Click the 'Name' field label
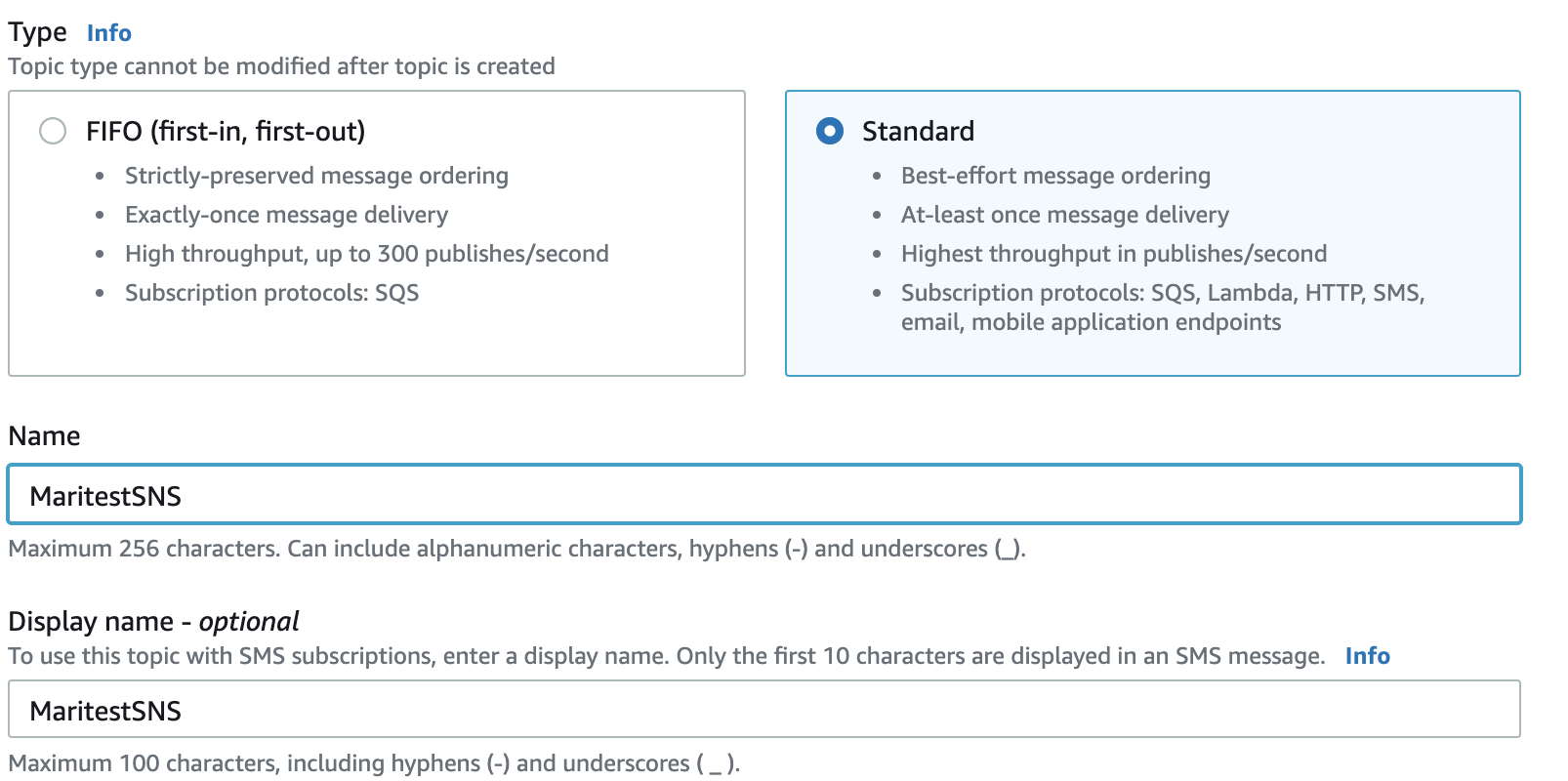This screenshot has width=1568, height=781. [44, 436]
